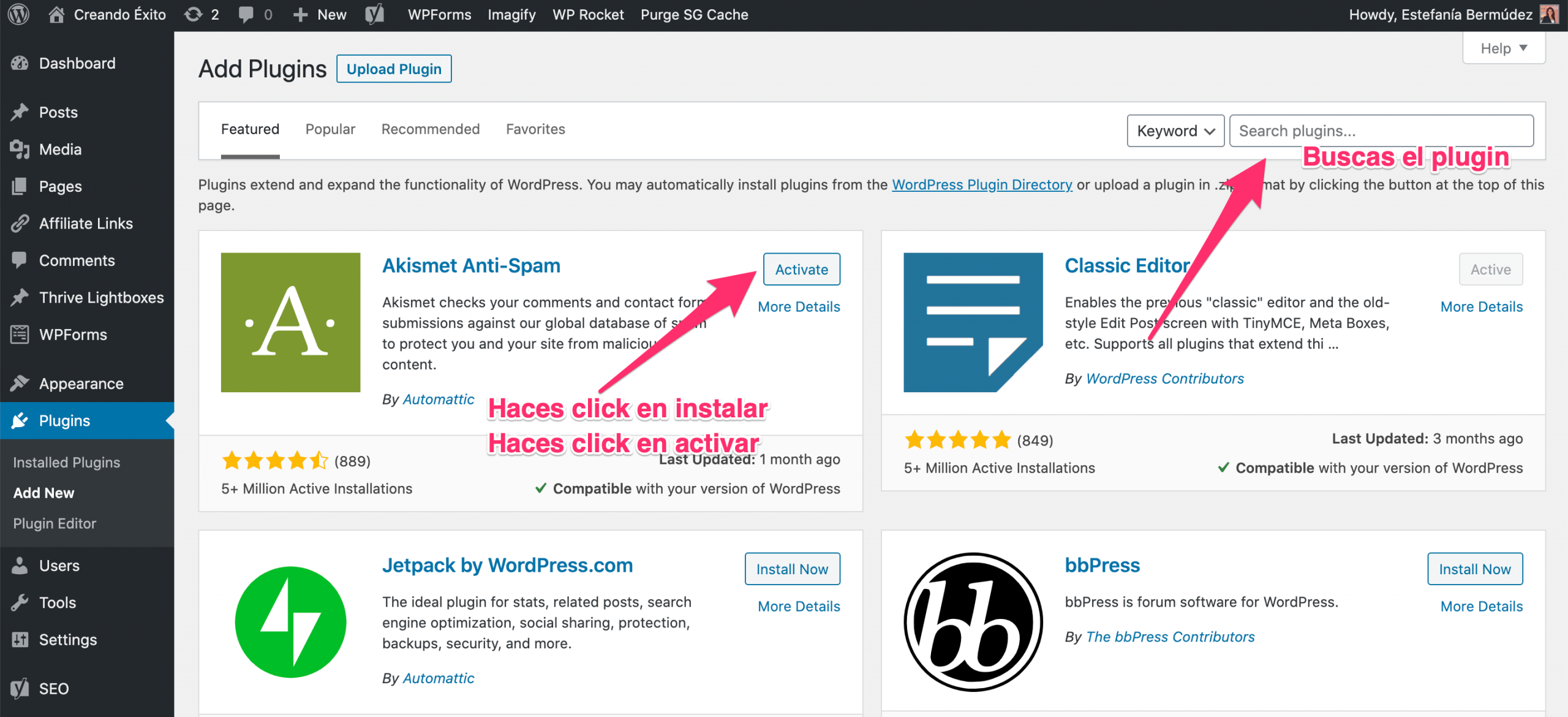Switch to the Favorites tab
The width and height of the screenshot is (1568, 717).
(535, 129)
